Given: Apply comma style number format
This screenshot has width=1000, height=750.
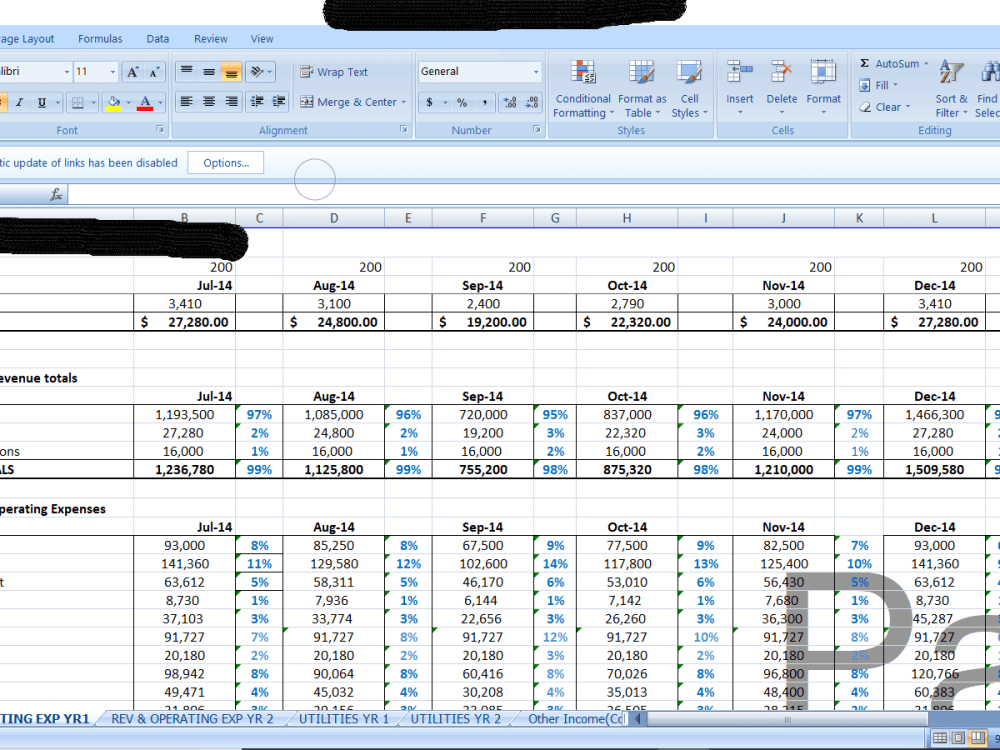Looking at the screenshot, I should pyautogui.click(x=485, y=102).
